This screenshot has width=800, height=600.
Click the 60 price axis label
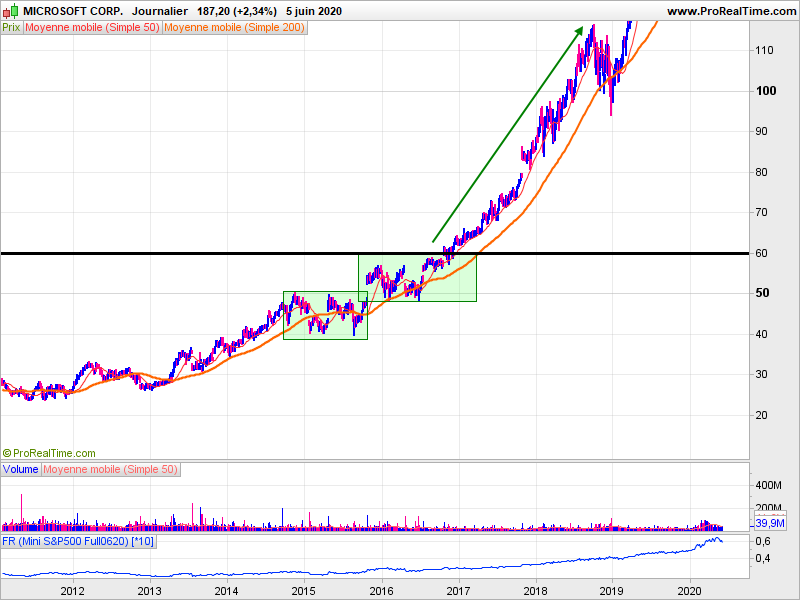click(761, 253)
